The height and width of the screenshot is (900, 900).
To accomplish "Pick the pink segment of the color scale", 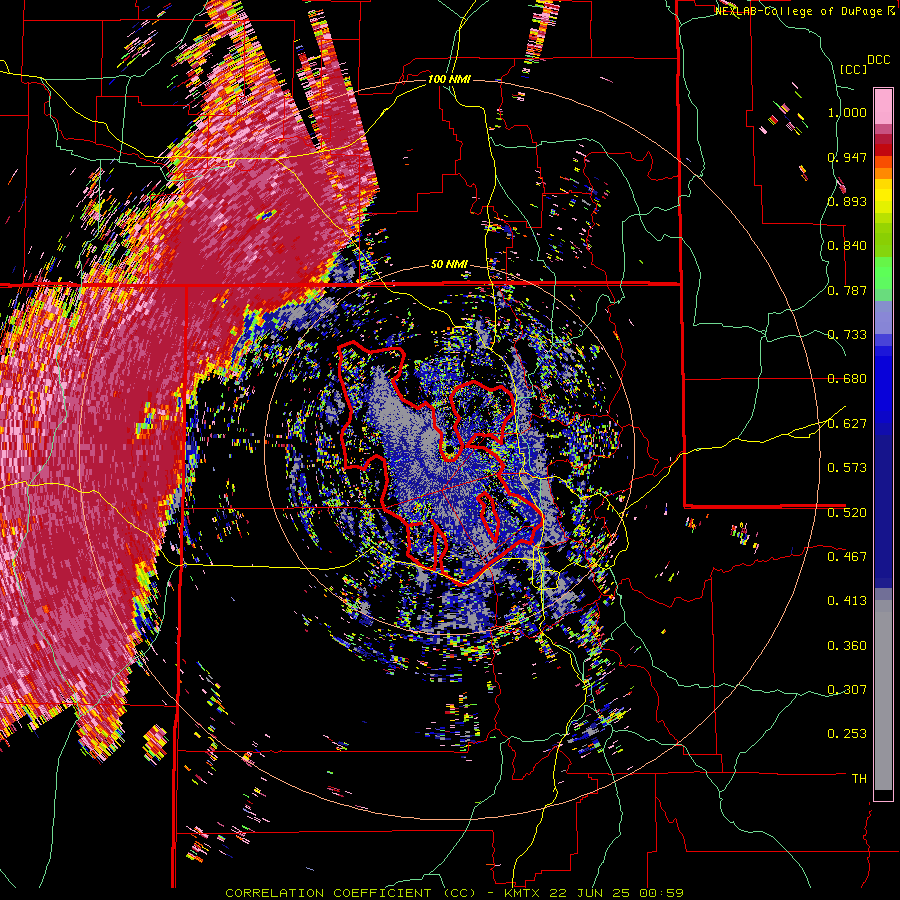I will 883,107.
